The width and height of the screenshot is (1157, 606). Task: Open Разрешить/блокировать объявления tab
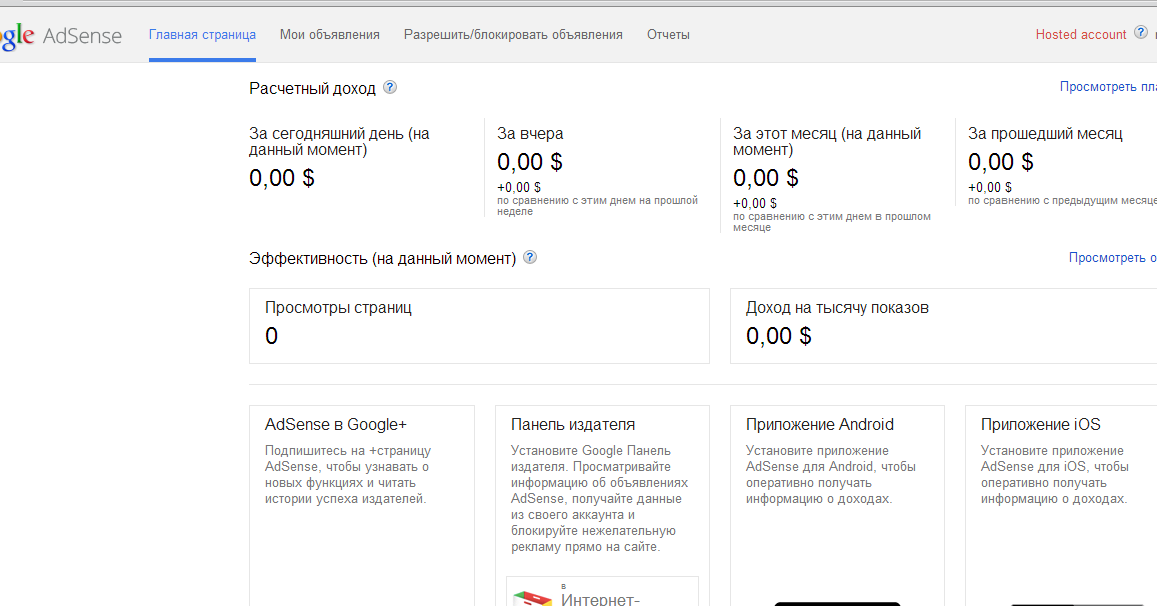coord(513,35)
